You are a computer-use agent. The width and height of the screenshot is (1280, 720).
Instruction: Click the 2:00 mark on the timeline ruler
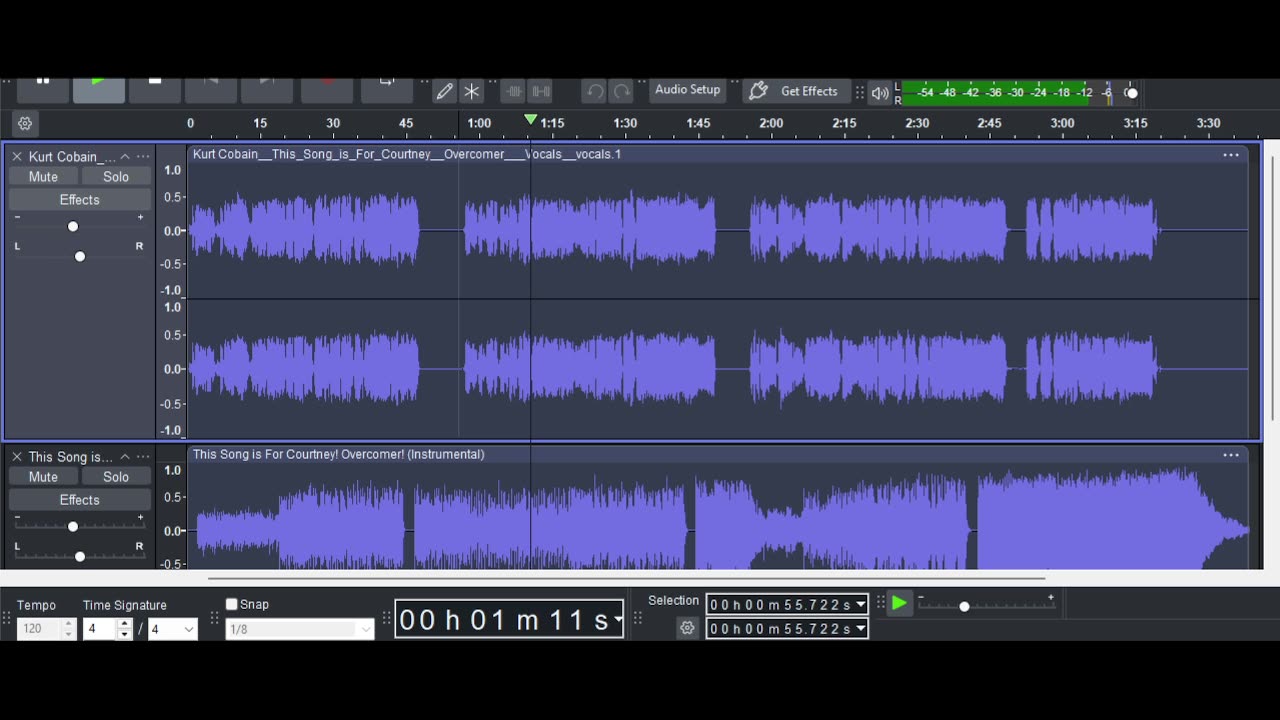pos(771,123)
